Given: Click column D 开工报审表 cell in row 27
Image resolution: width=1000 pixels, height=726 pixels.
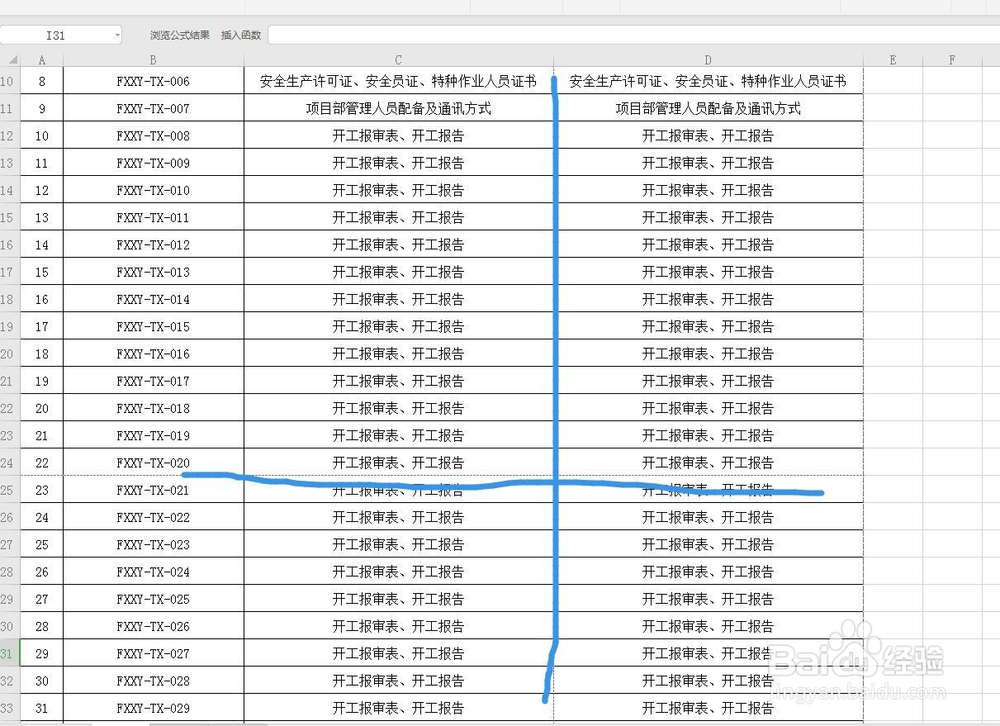Looking at the screenshot, I should click(708, 544).
